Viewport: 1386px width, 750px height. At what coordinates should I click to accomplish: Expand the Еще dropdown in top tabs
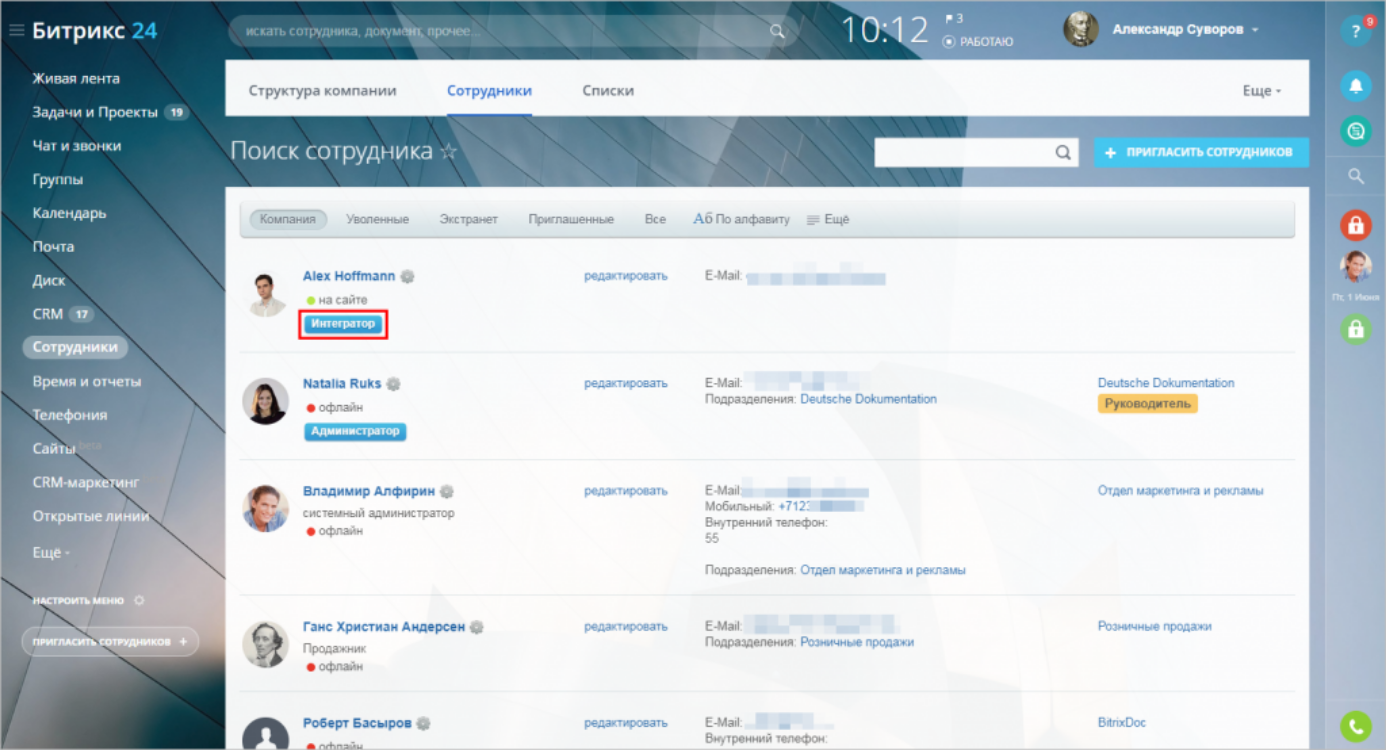point(1262,90)
